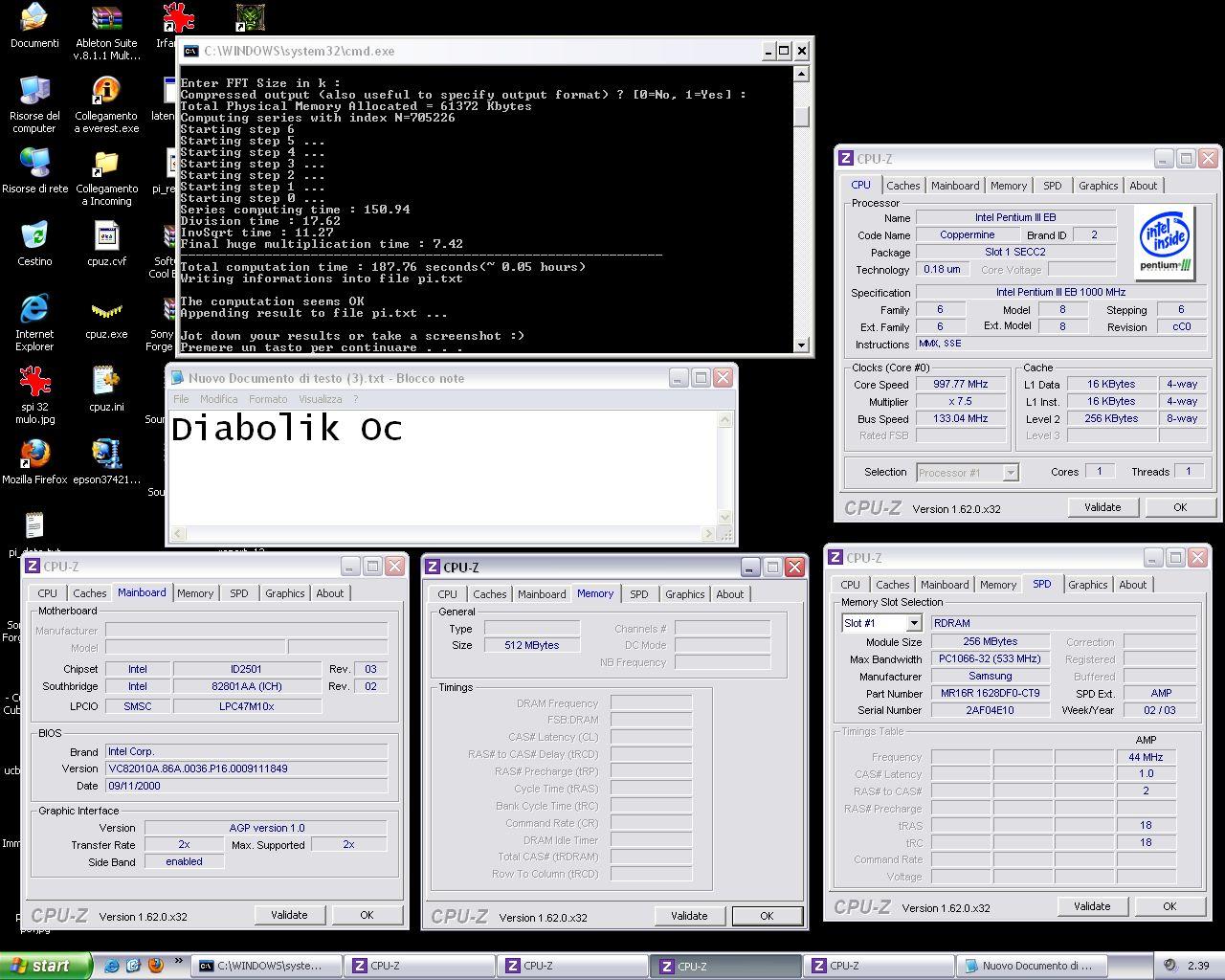Open Risorse del computer icon

(x=34, y=104)
